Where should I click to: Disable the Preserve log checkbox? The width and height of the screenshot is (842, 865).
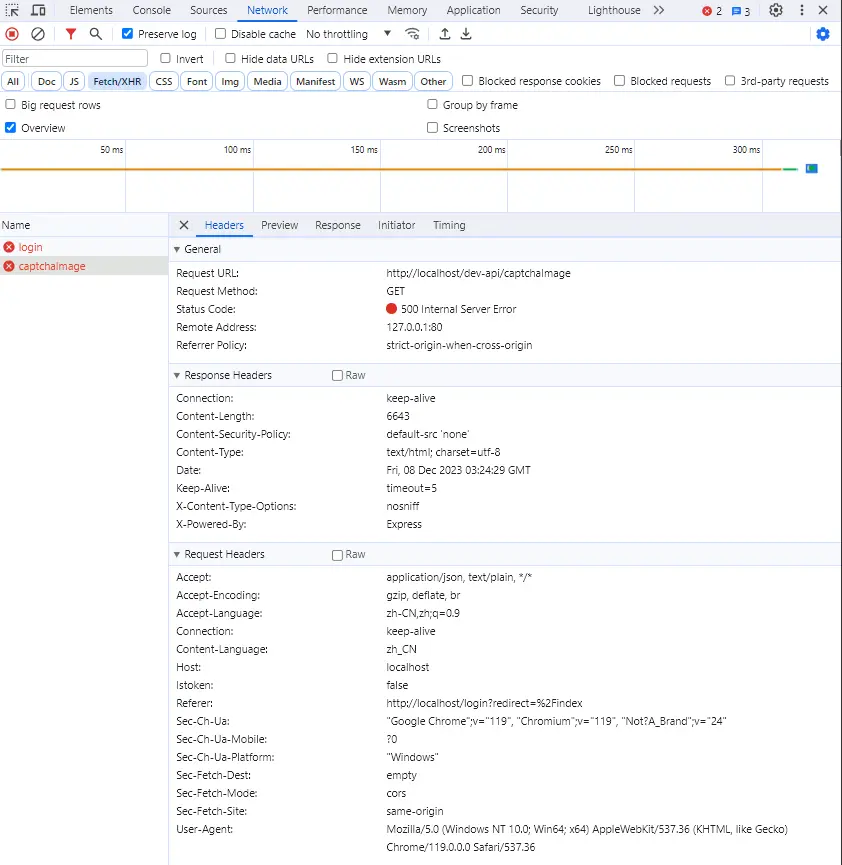click(126, 33)
